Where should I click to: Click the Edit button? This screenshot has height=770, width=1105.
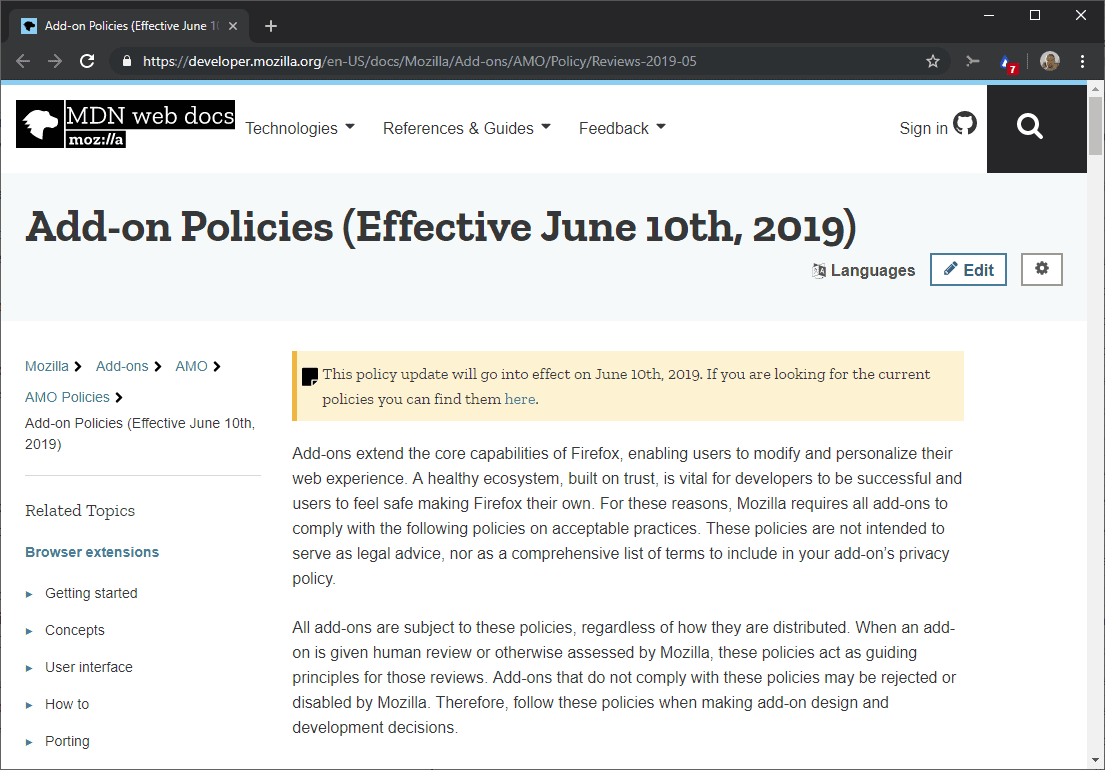[x=968, y=269]
